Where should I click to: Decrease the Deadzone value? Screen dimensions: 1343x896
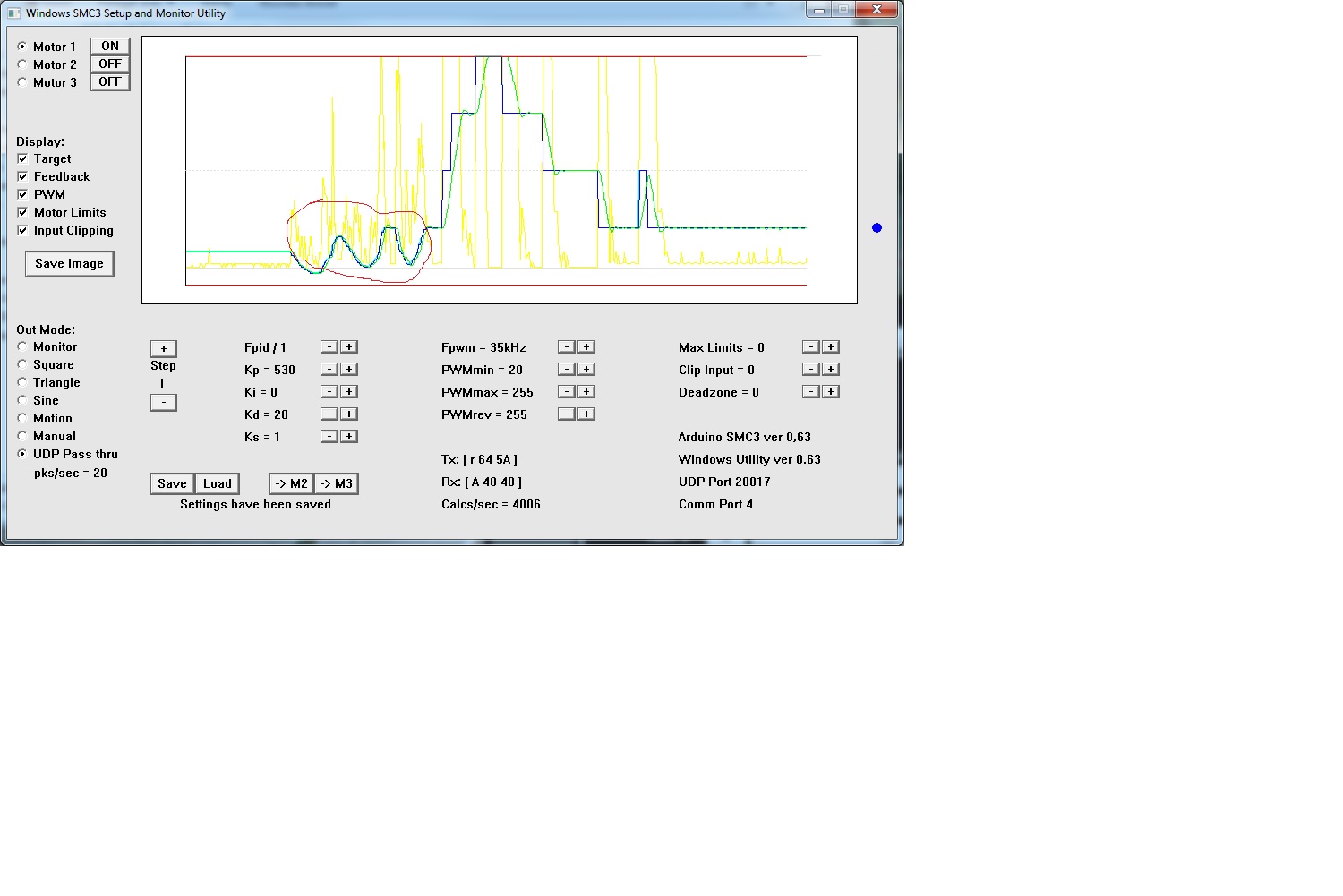coord(810,392)
